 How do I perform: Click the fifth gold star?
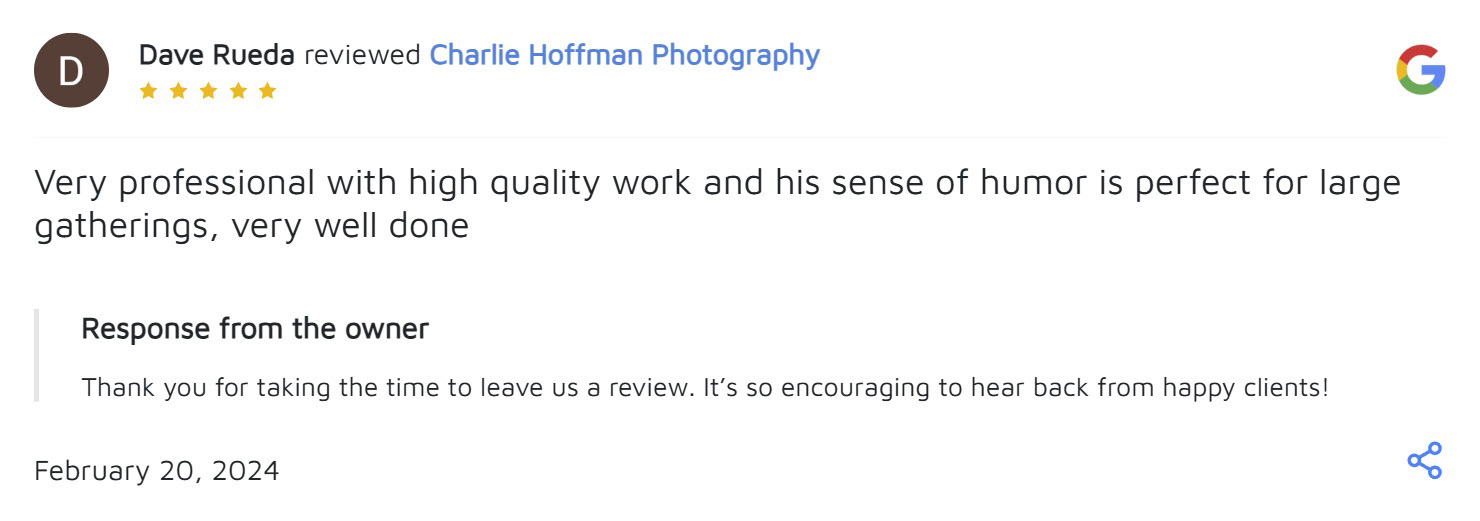(x=267, y=91)
